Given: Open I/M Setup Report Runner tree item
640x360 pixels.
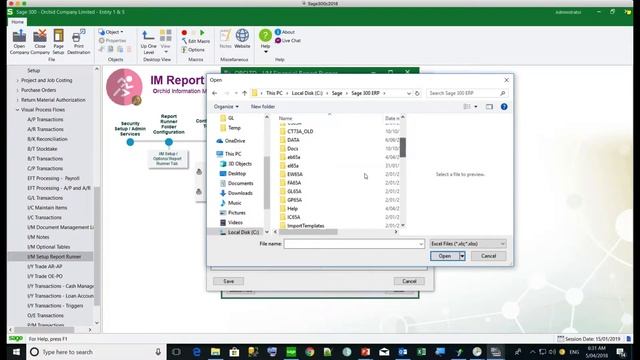Looking at the screenshot, I should tap(54, 257).
